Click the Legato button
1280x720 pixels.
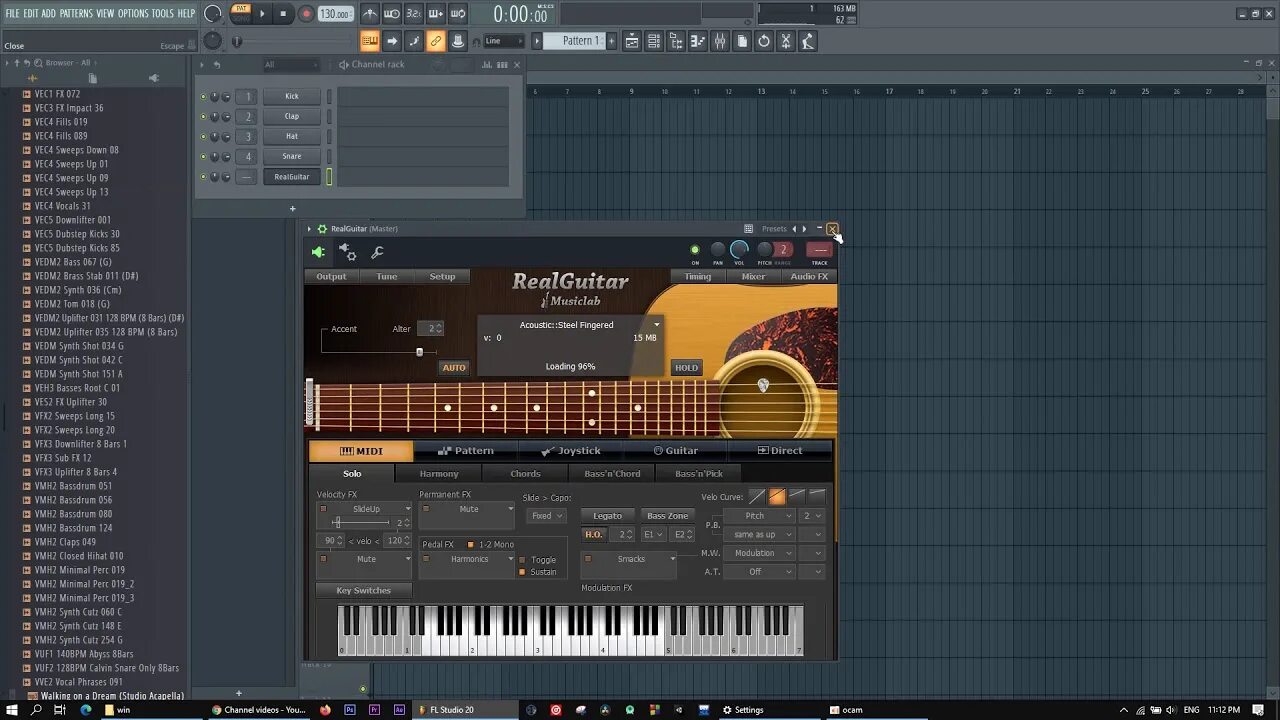click(x=607, y=516)
